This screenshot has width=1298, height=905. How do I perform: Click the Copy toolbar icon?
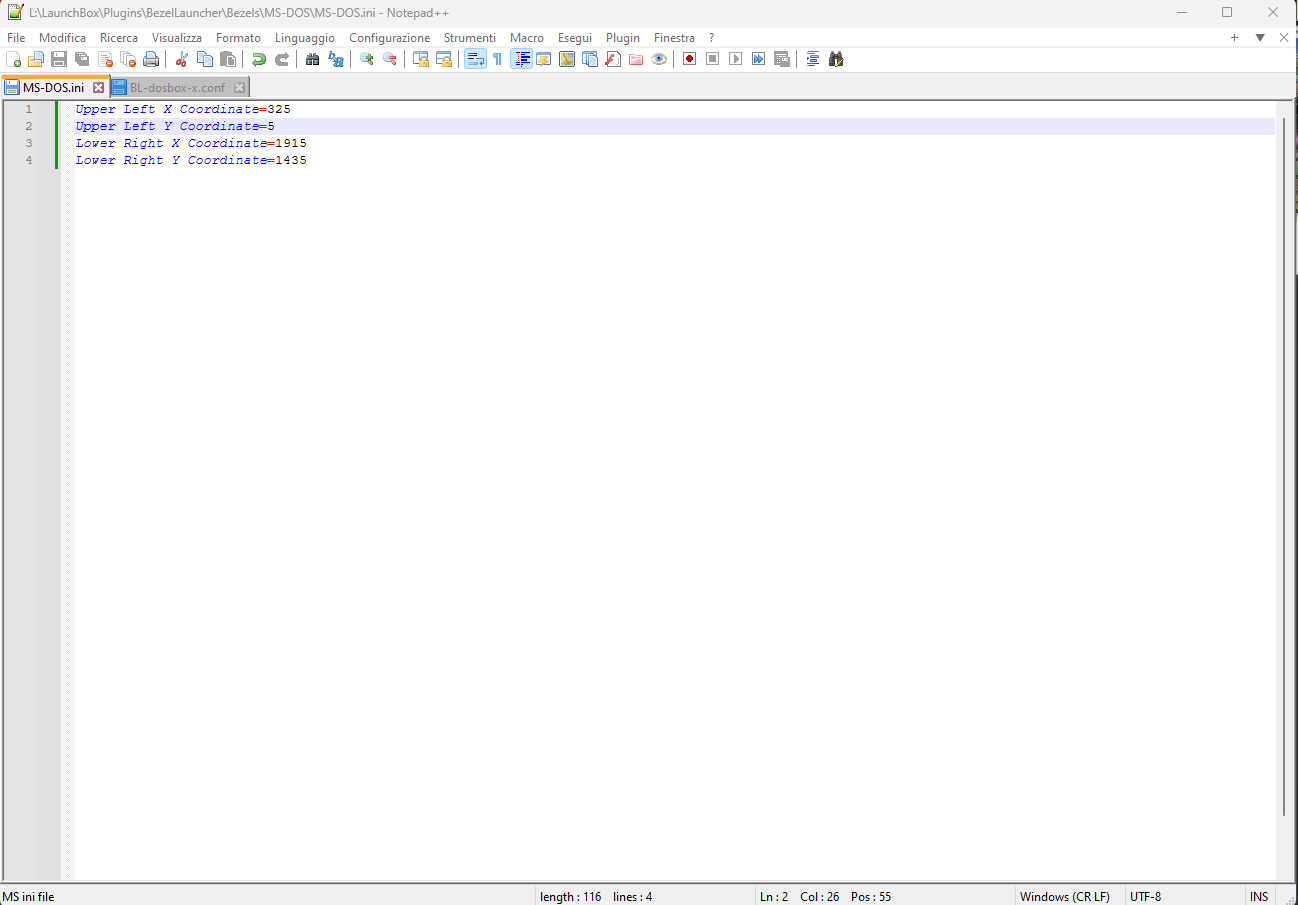(205, 59)
